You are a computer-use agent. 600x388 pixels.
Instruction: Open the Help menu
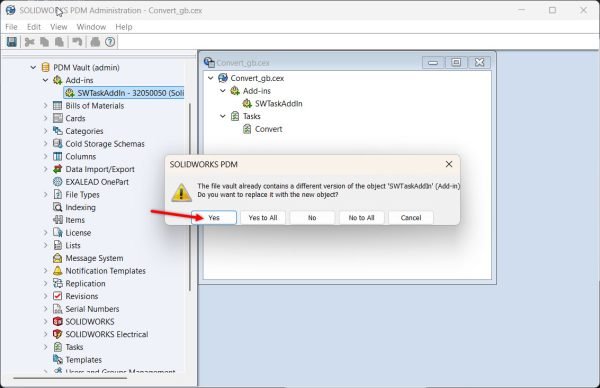(124, 27)
